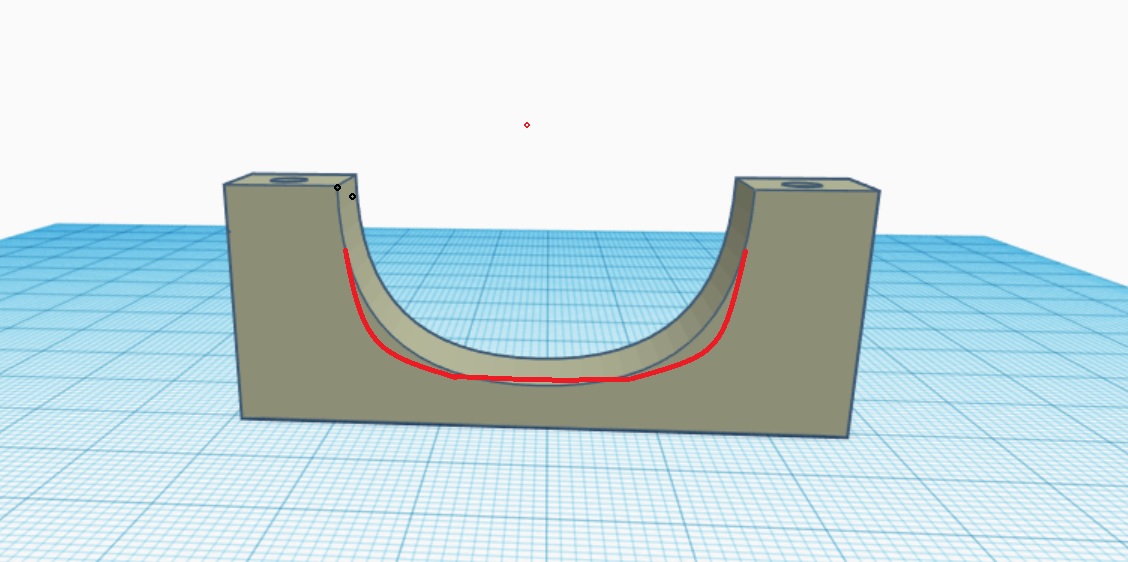This screenshot has width=1128, height=562.
Task: Select the lower black circle marker near the curve
Action: (x=353, y=196)
